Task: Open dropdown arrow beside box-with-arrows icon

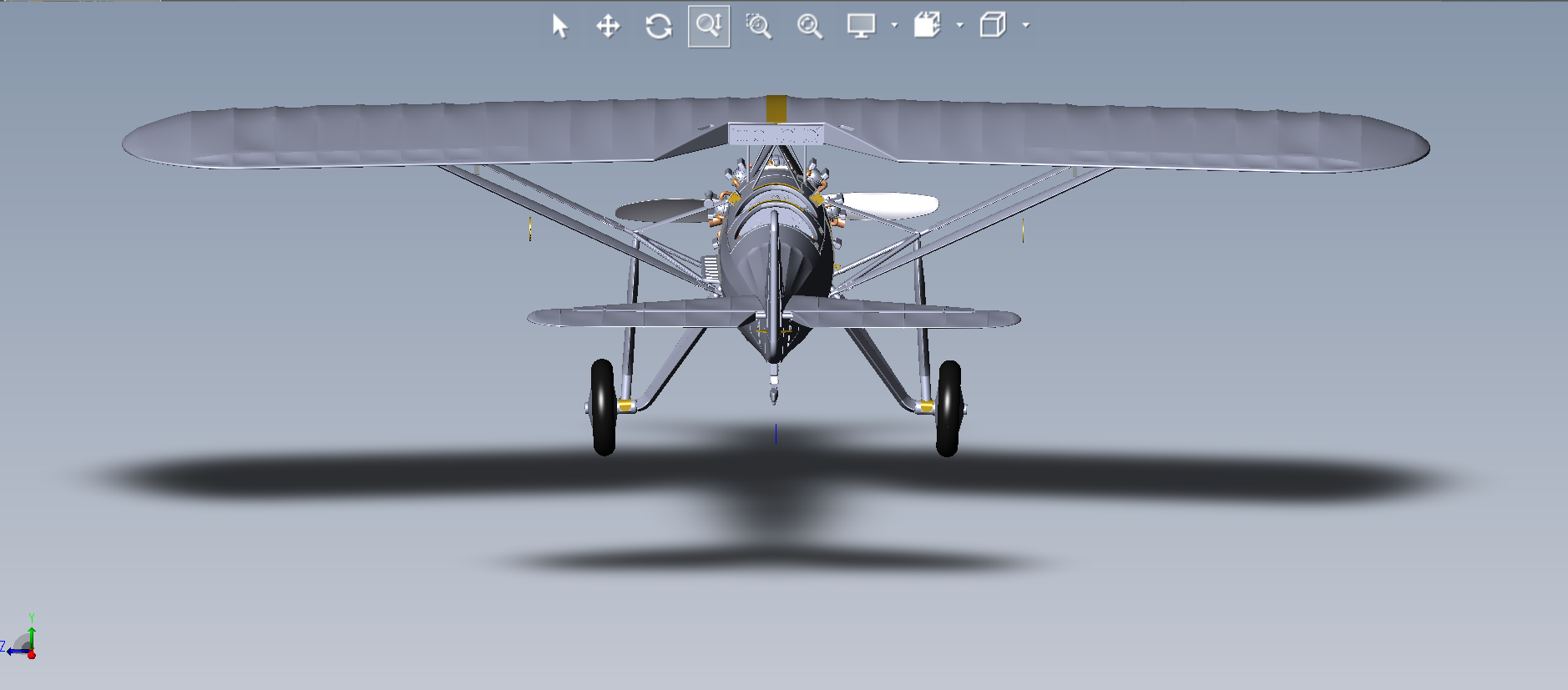Action: pyautogui.click(x=960, y=26)
